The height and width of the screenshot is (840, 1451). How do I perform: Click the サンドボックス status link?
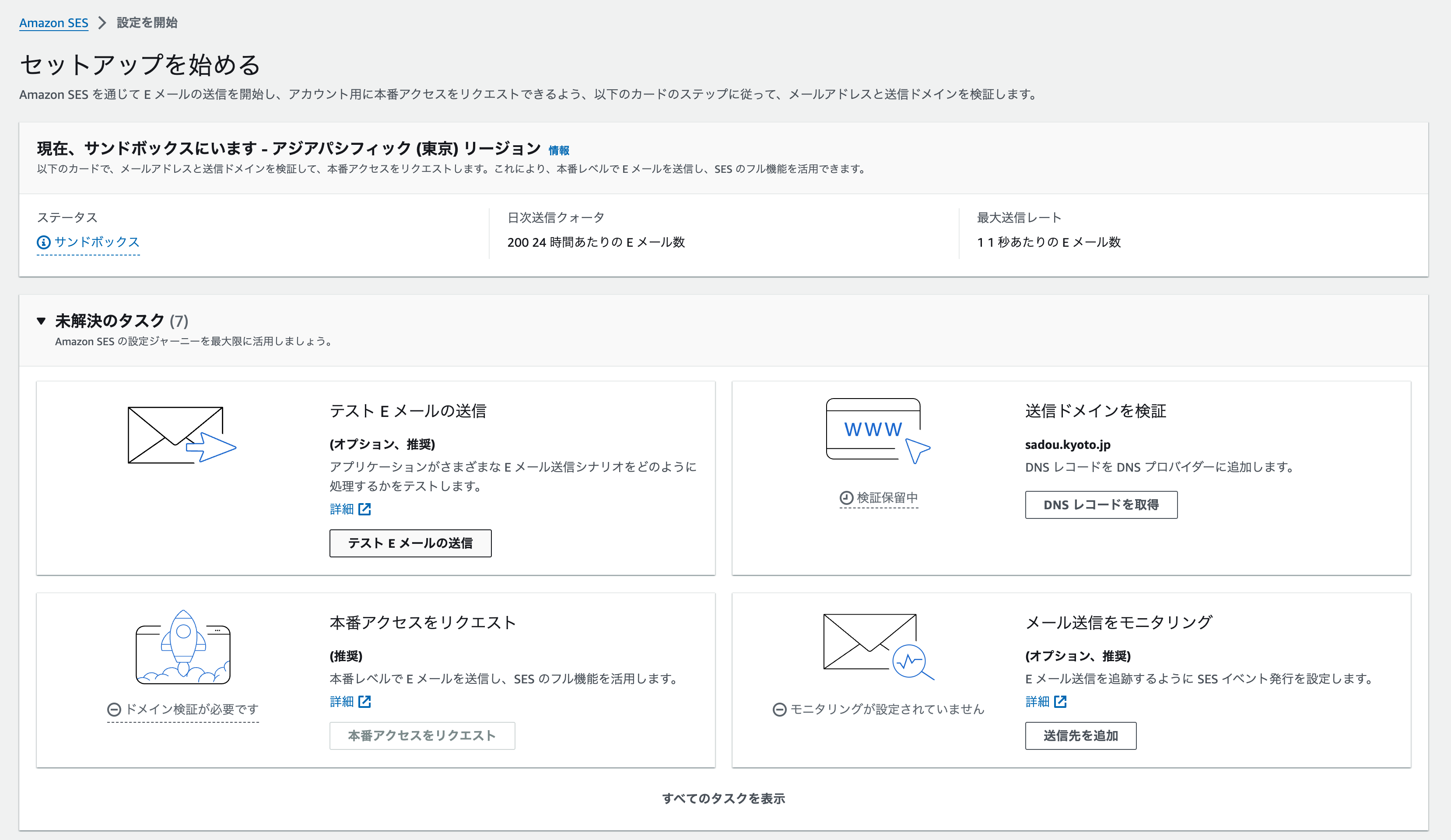[x=97, y=242]
